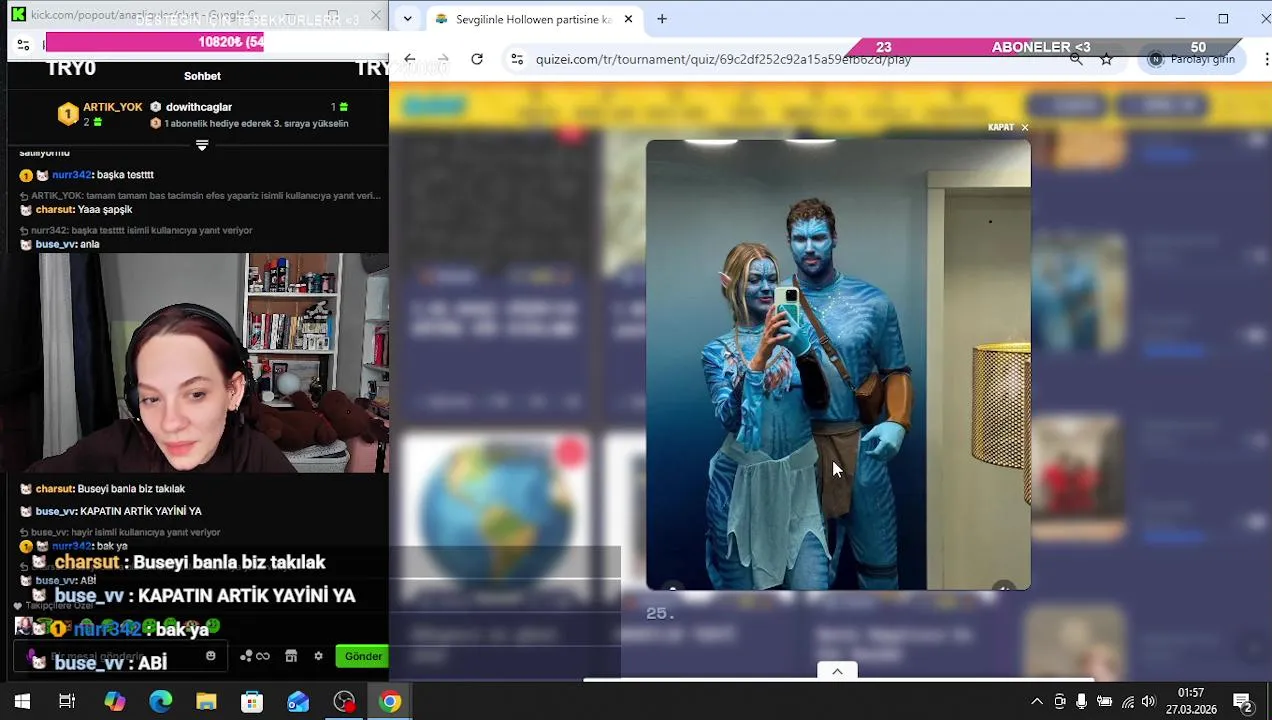Open a new Chrome tab
Image resolution: width=1272 pixels, height=720 pixels.
(662, 19)
